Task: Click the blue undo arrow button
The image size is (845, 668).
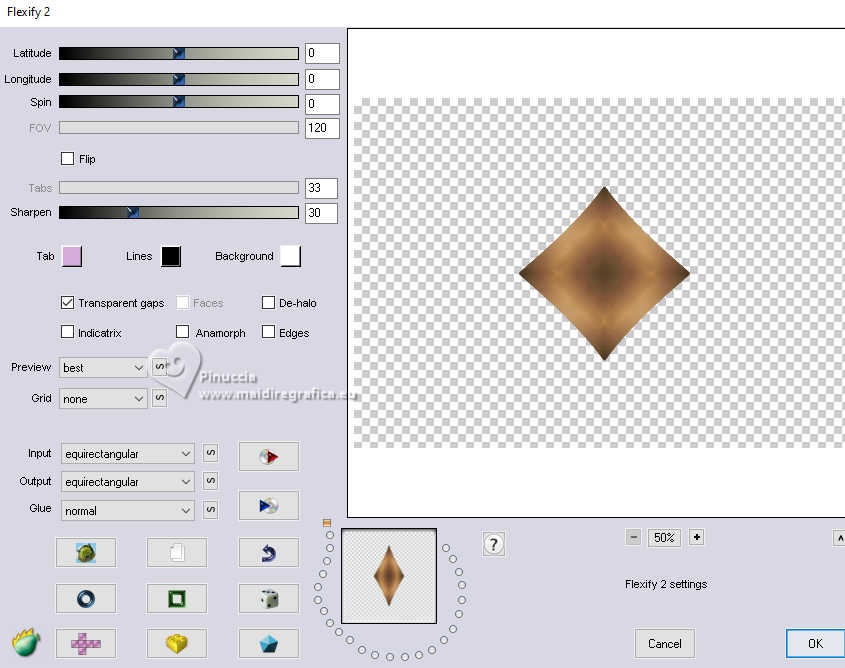Action: pyautogui.click(x=268, y=552)
